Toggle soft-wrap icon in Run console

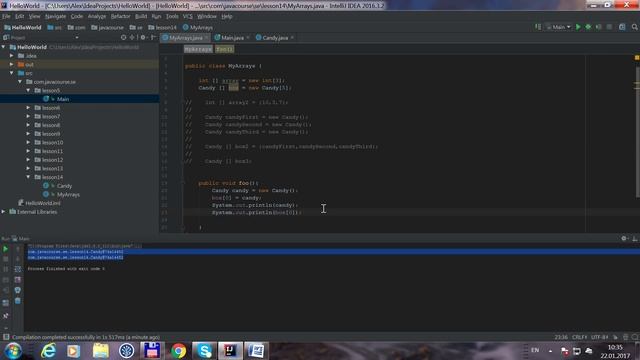click(18, 269)
